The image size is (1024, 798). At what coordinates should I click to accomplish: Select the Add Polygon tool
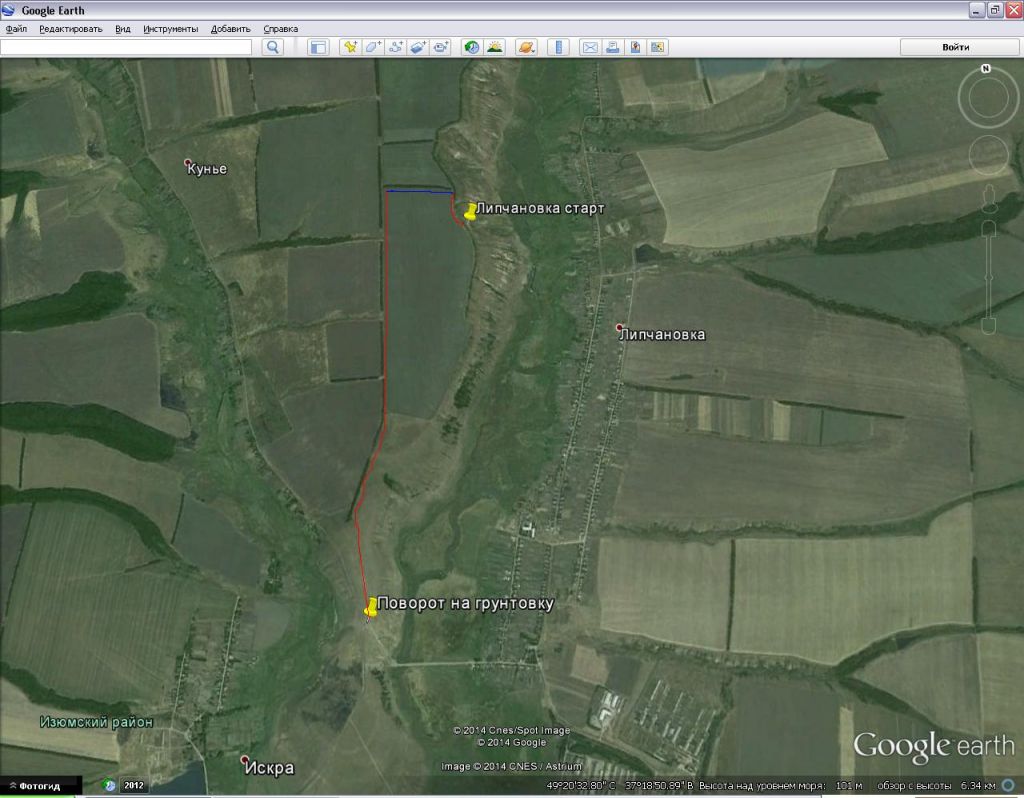click(373, 47)
